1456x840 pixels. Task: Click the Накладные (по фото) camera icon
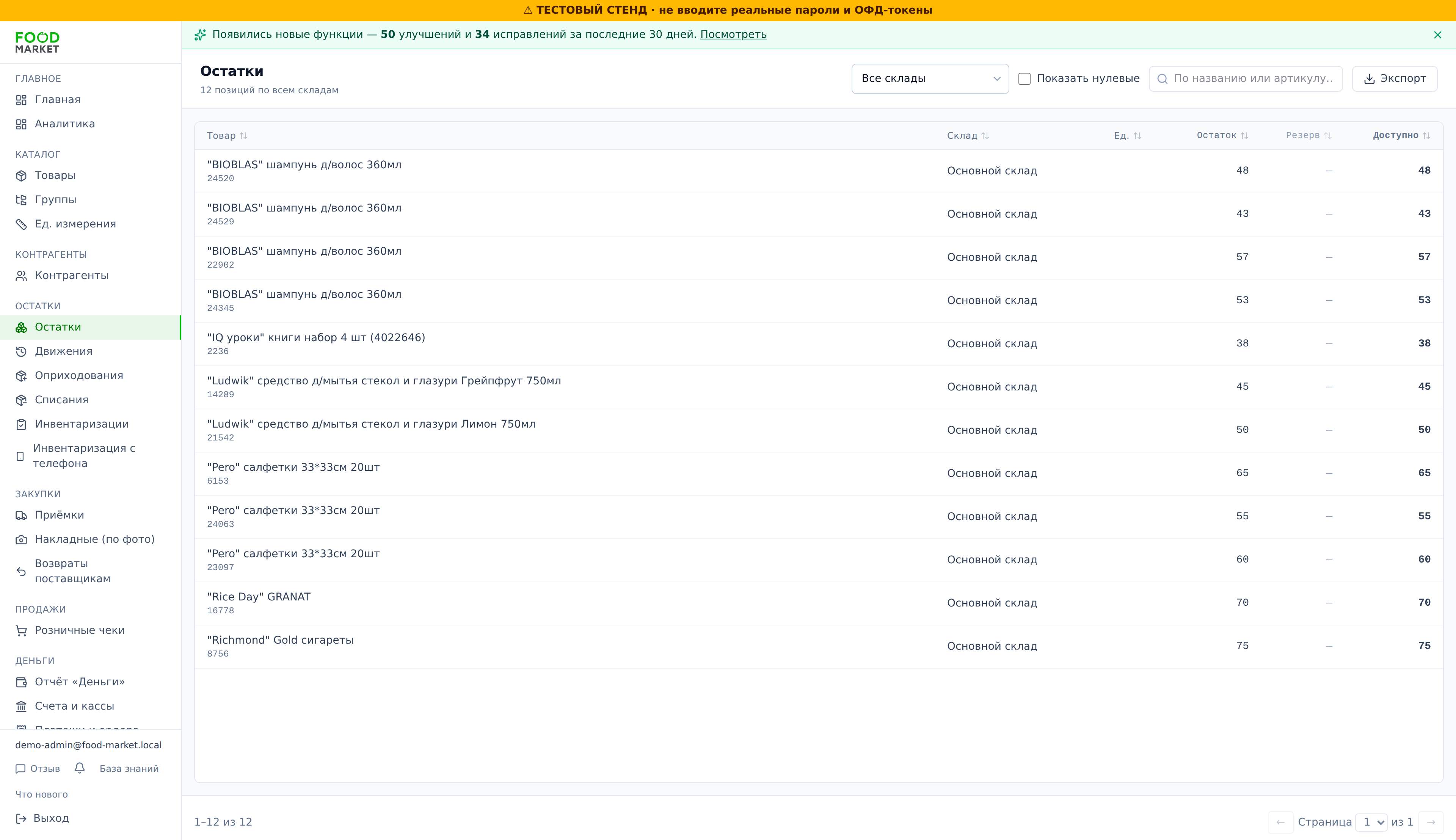(21, 539)
